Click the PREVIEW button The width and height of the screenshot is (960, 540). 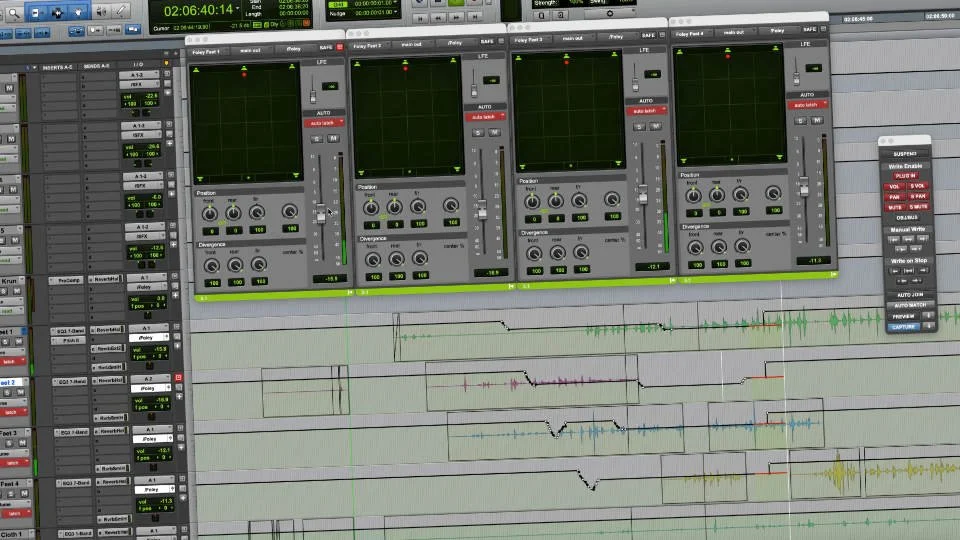click(904, 317)
